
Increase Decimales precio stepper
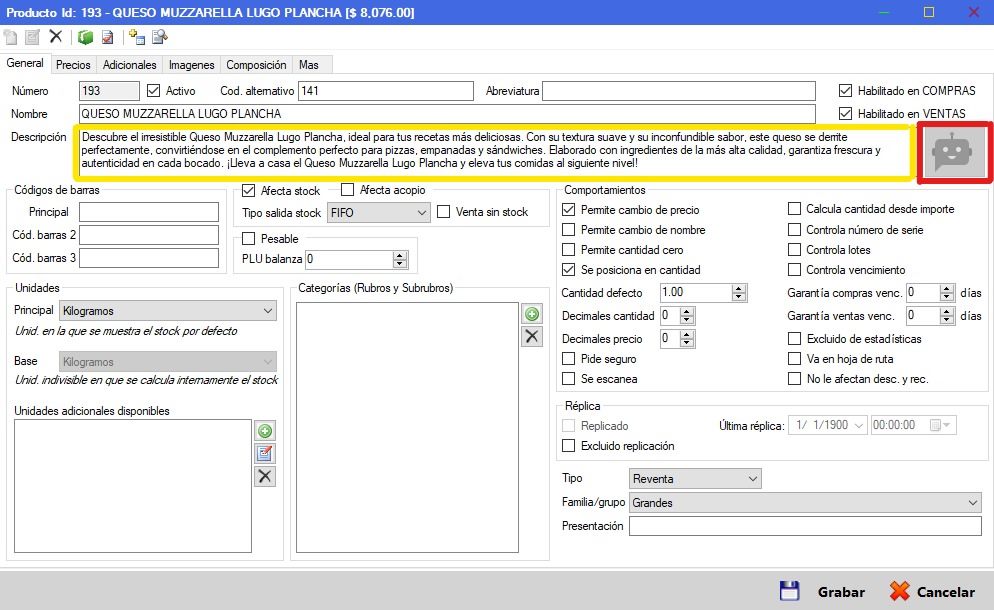[687, 335]
